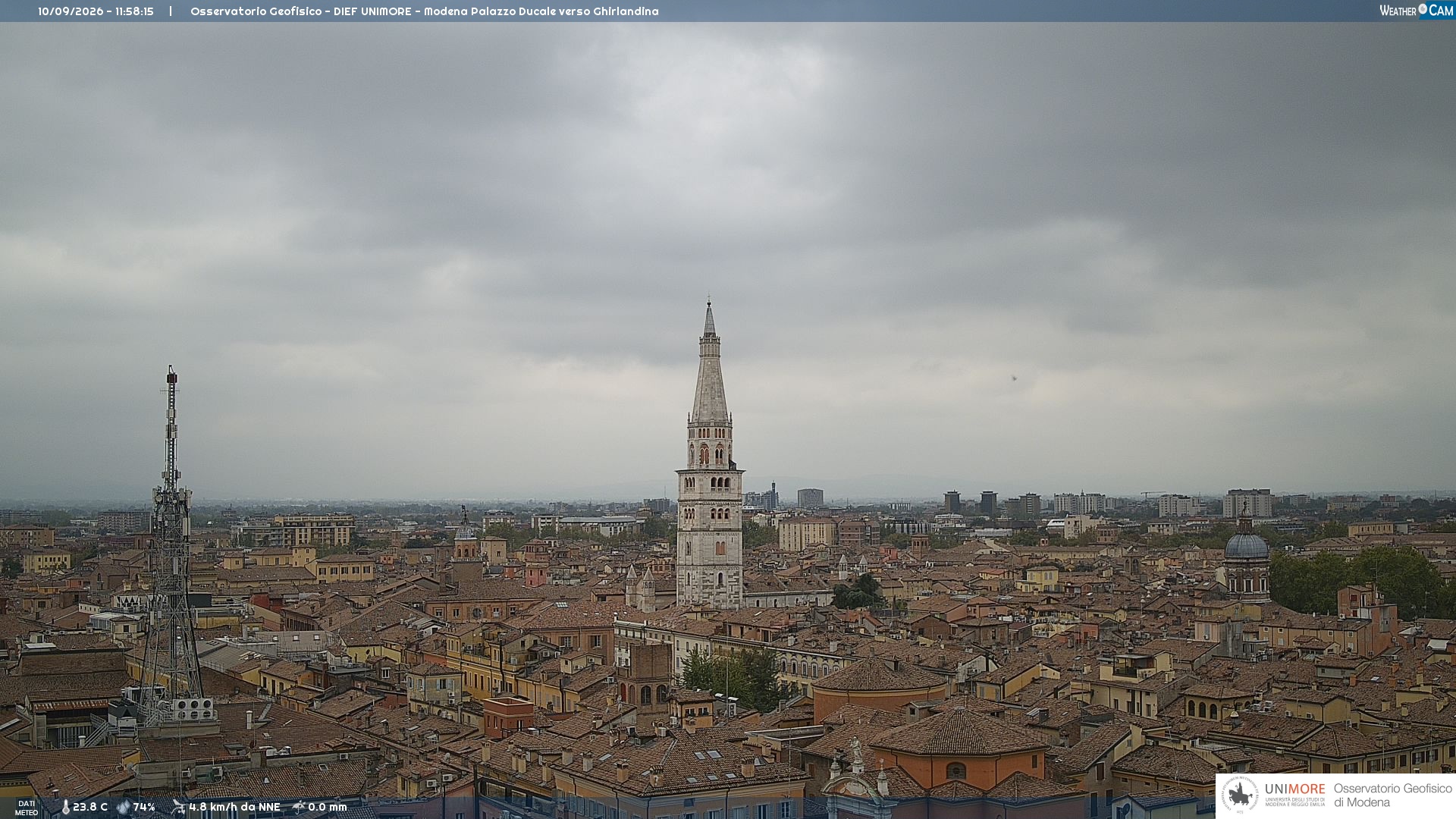This screenshot has width=1456, height=819.
Task: Click the humidity water drops icon
Action: [123, 808]
